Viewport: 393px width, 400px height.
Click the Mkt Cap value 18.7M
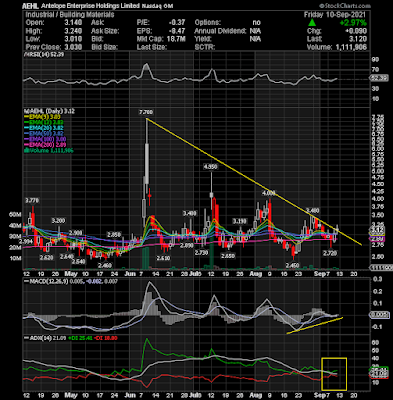click(176, 39)
